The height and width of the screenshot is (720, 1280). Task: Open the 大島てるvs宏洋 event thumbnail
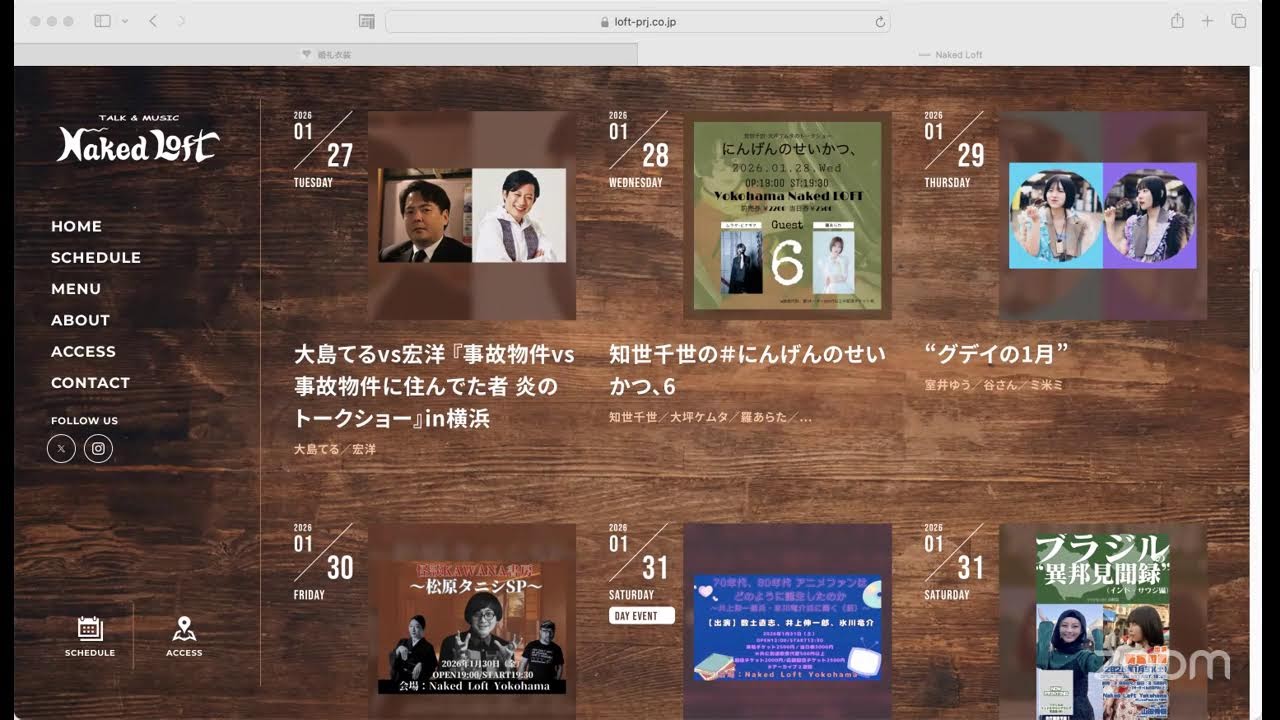point(472,215)
